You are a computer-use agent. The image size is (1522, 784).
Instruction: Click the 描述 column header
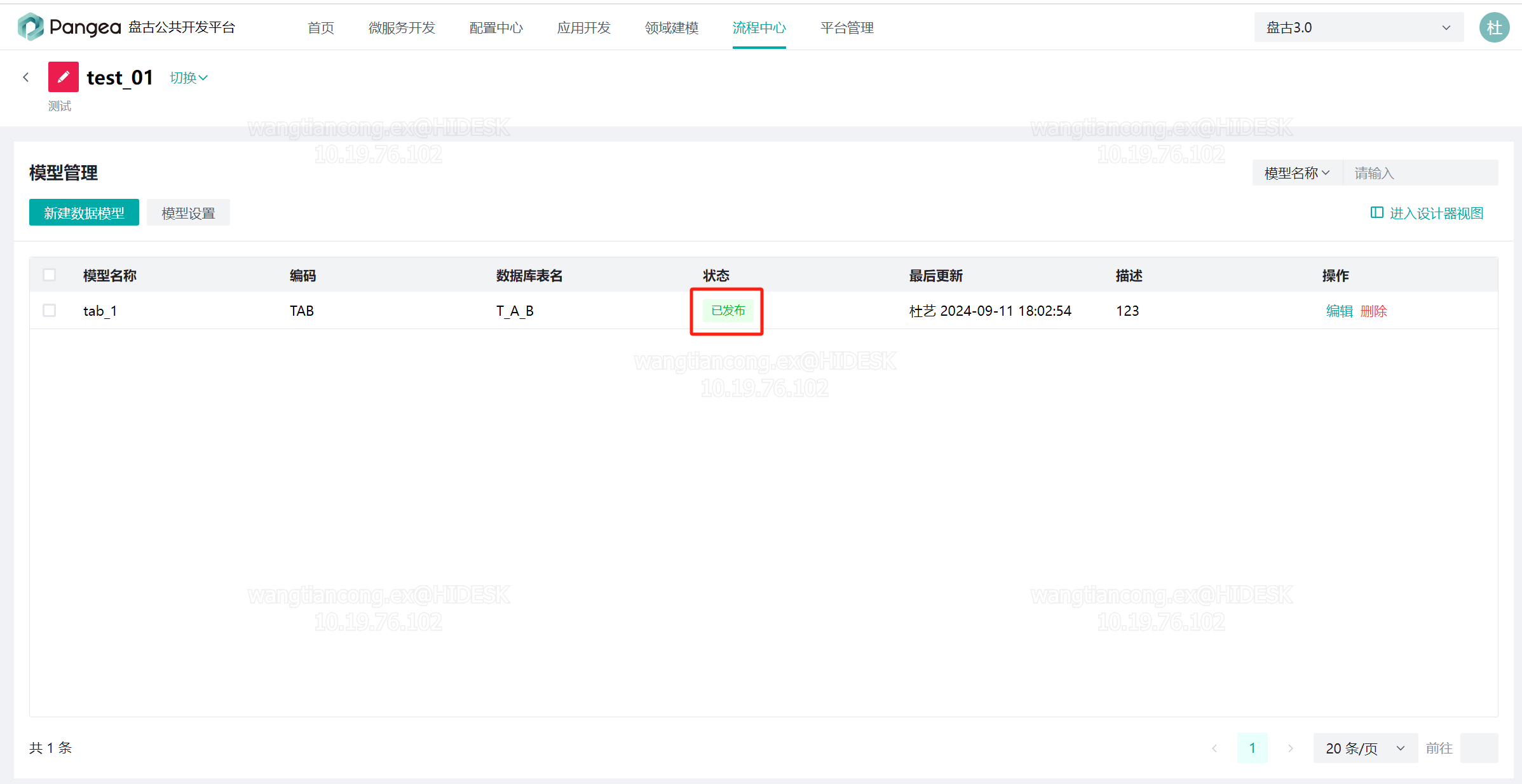1129,275
